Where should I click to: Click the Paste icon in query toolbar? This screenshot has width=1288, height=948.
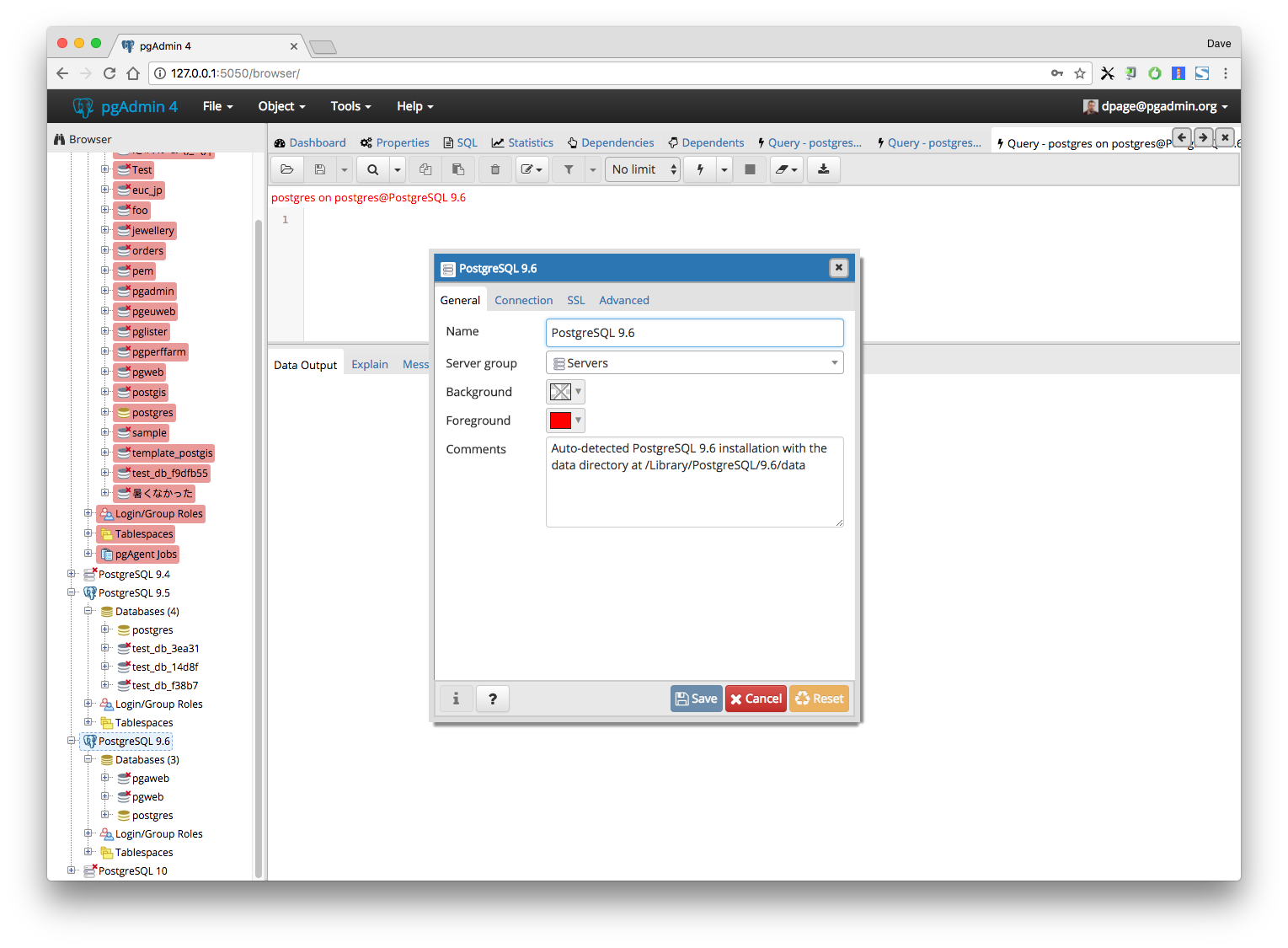[x=458, y=169]
